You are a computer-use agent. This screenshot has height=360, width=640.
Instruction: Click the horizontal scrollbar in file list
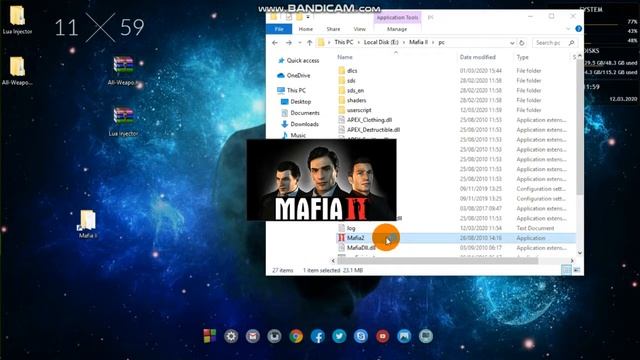(437, 260)
